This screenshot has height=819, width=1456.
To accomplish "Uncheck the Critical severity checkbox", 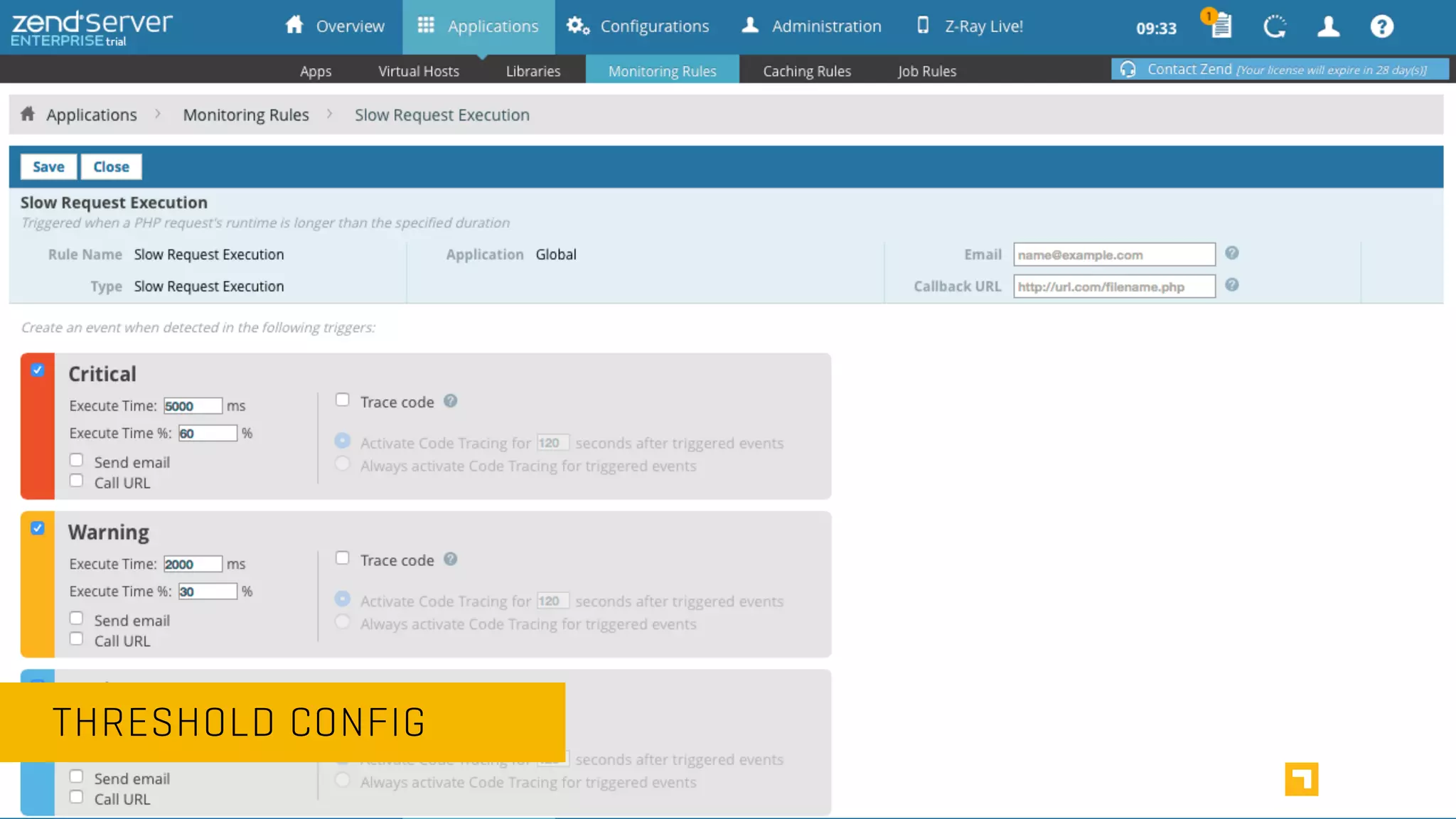I will pyautogui.click(x=38, y=370).
